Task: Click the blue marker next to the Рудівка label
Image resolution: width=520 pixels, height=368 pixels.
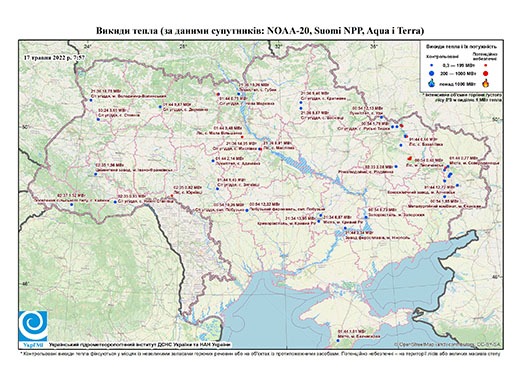Action: pos(396,166)
